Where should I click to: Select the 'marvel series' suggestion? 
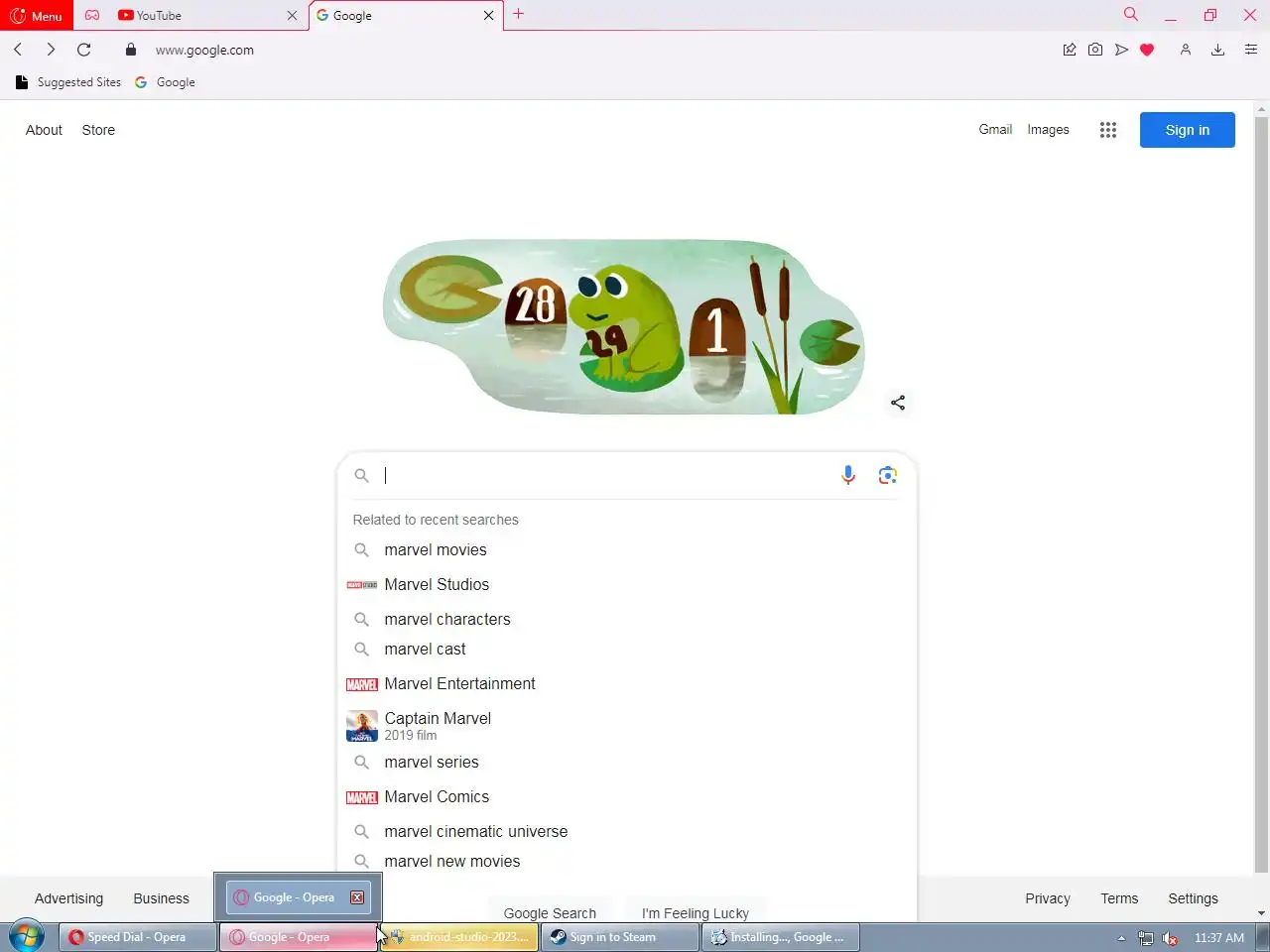(x=627, y=762)
